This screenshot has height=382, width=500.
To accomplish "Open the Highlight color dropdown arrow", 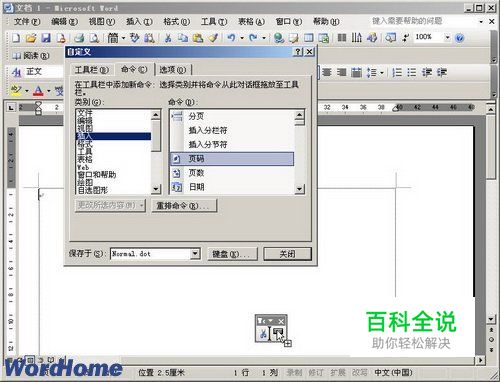I will click(27, 91).
